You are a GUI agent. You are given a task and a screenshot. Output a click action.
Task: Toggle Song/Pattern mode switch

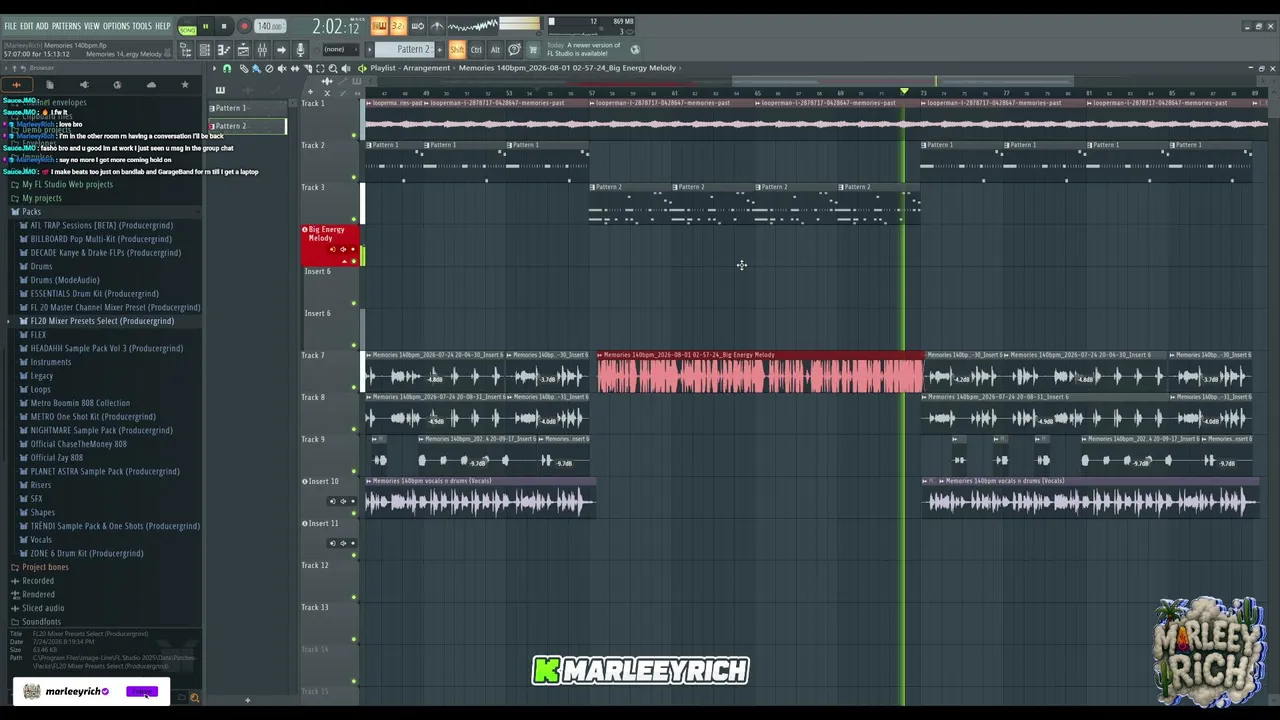pyautogui.click(x=187, y=27)
